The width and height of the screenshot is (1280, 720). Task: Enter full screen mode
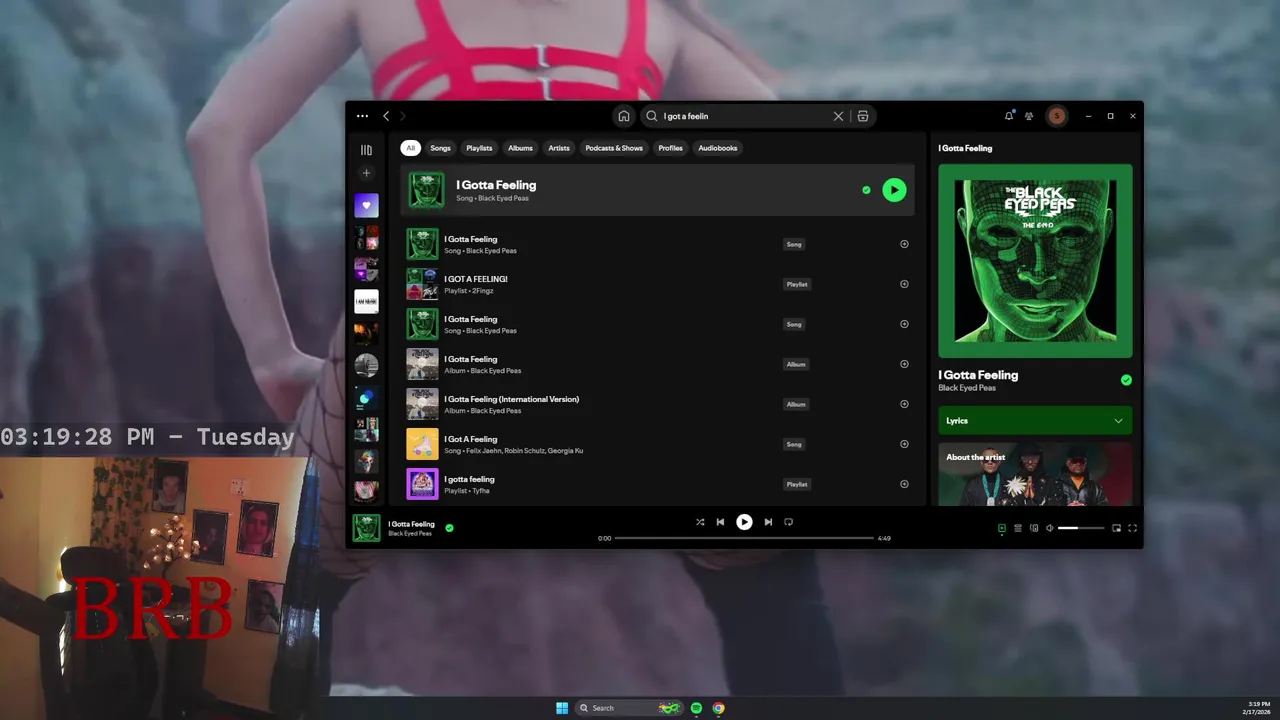(x=1132, y=528)
